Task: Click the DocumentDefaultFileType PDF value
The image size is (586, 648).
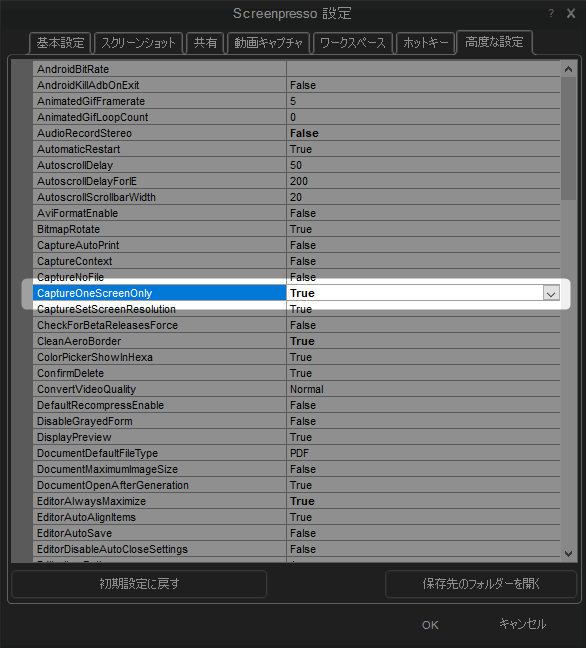Action: pos(423,453)
